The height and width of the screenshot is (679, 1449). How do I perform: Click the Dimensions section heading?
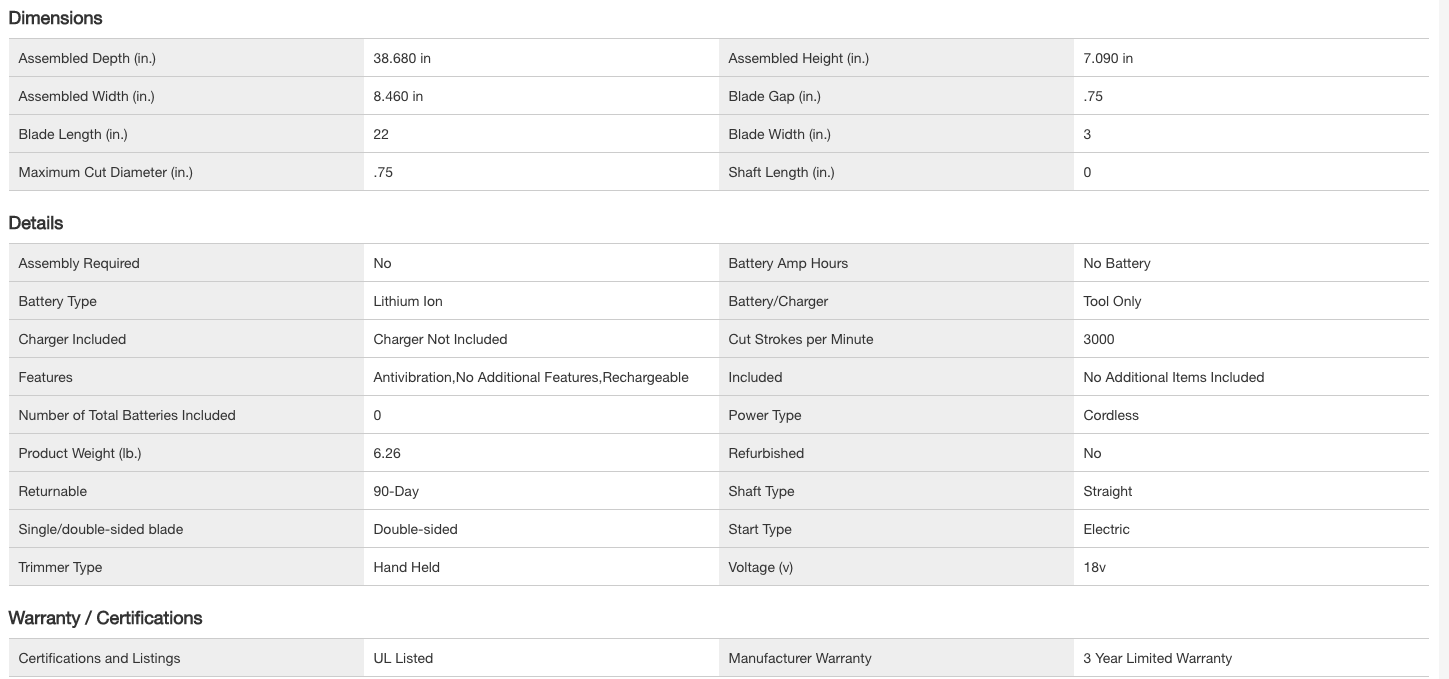(55, 18)
